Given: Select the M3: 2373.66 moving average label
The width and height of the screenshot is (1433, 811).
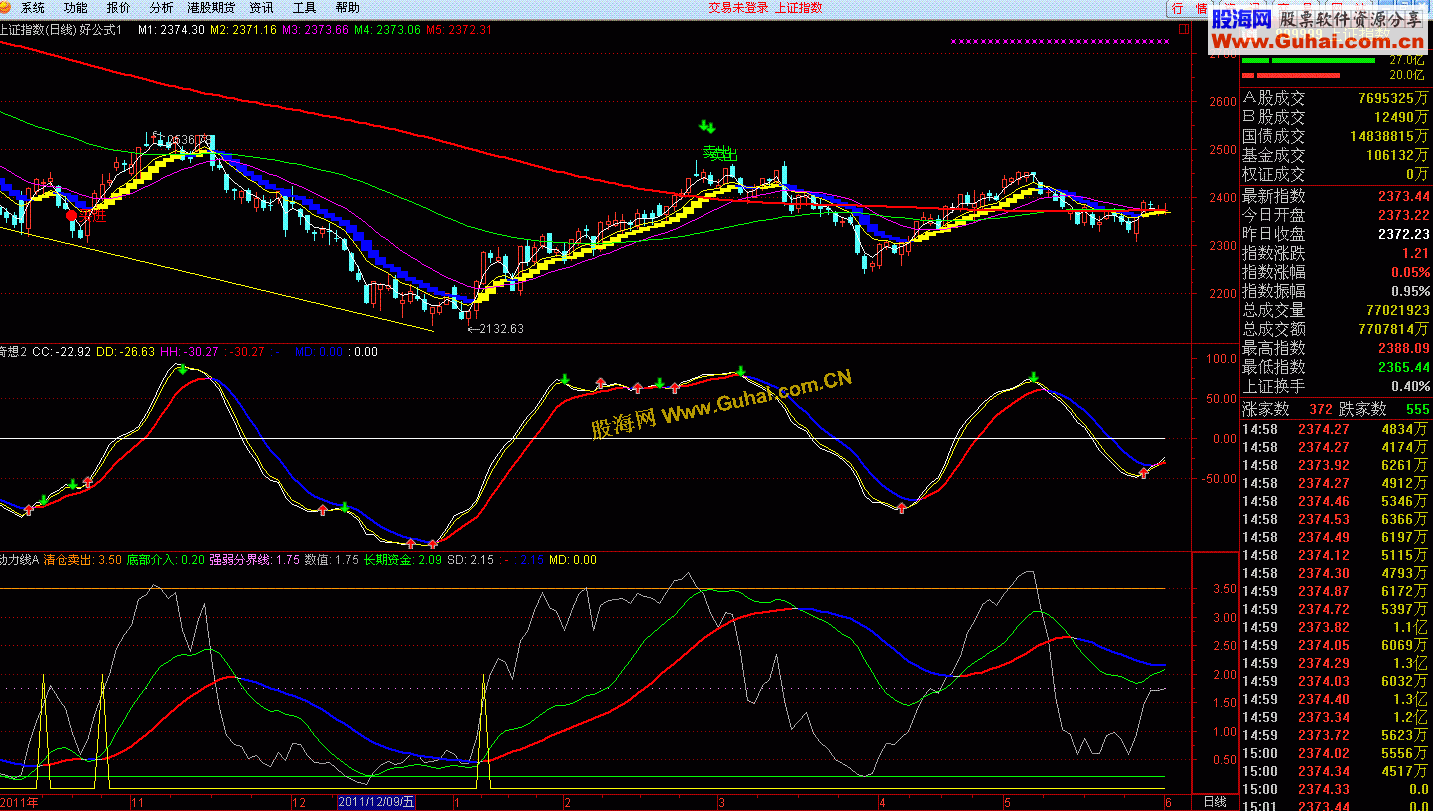Looking at the screenshot, I should 315,30.
